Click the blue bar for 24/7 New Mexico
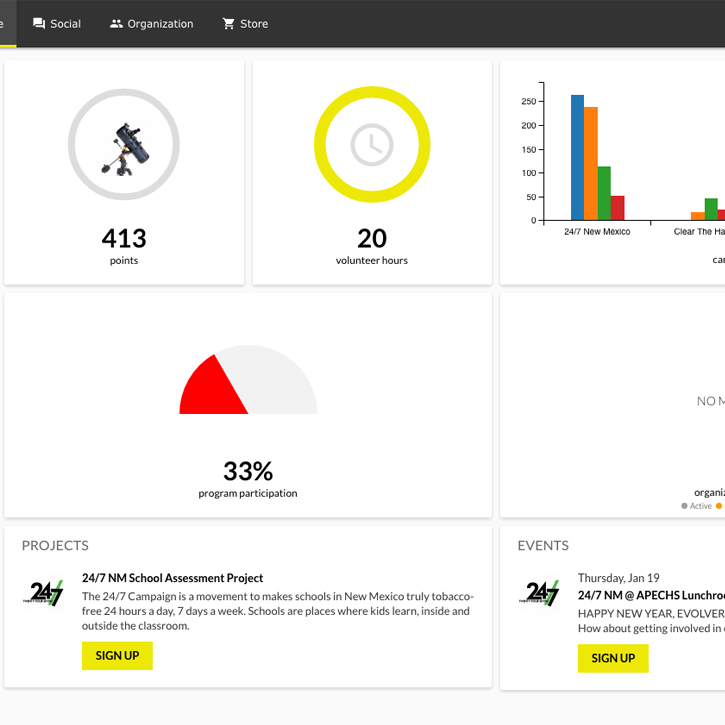 point(577,157)
